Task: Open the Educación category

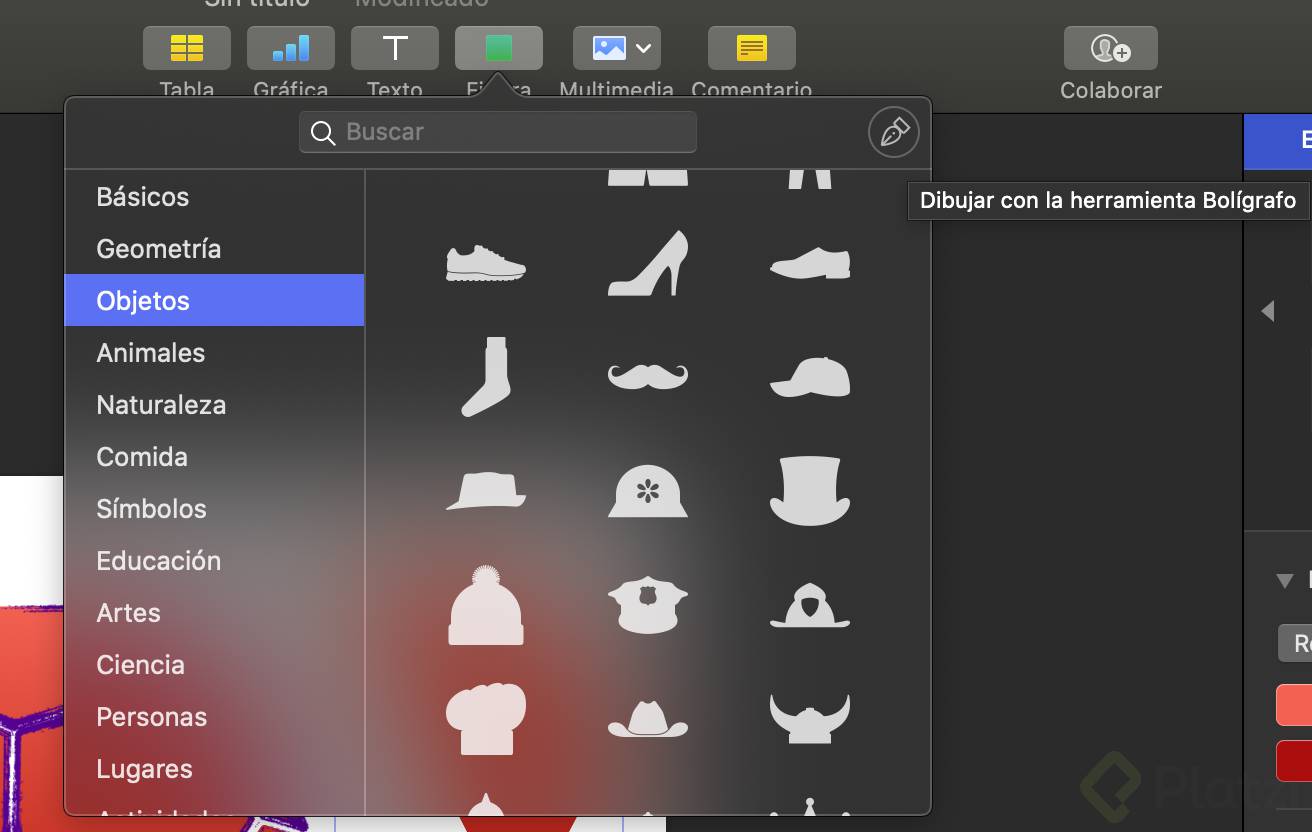Action: [214, 560]
